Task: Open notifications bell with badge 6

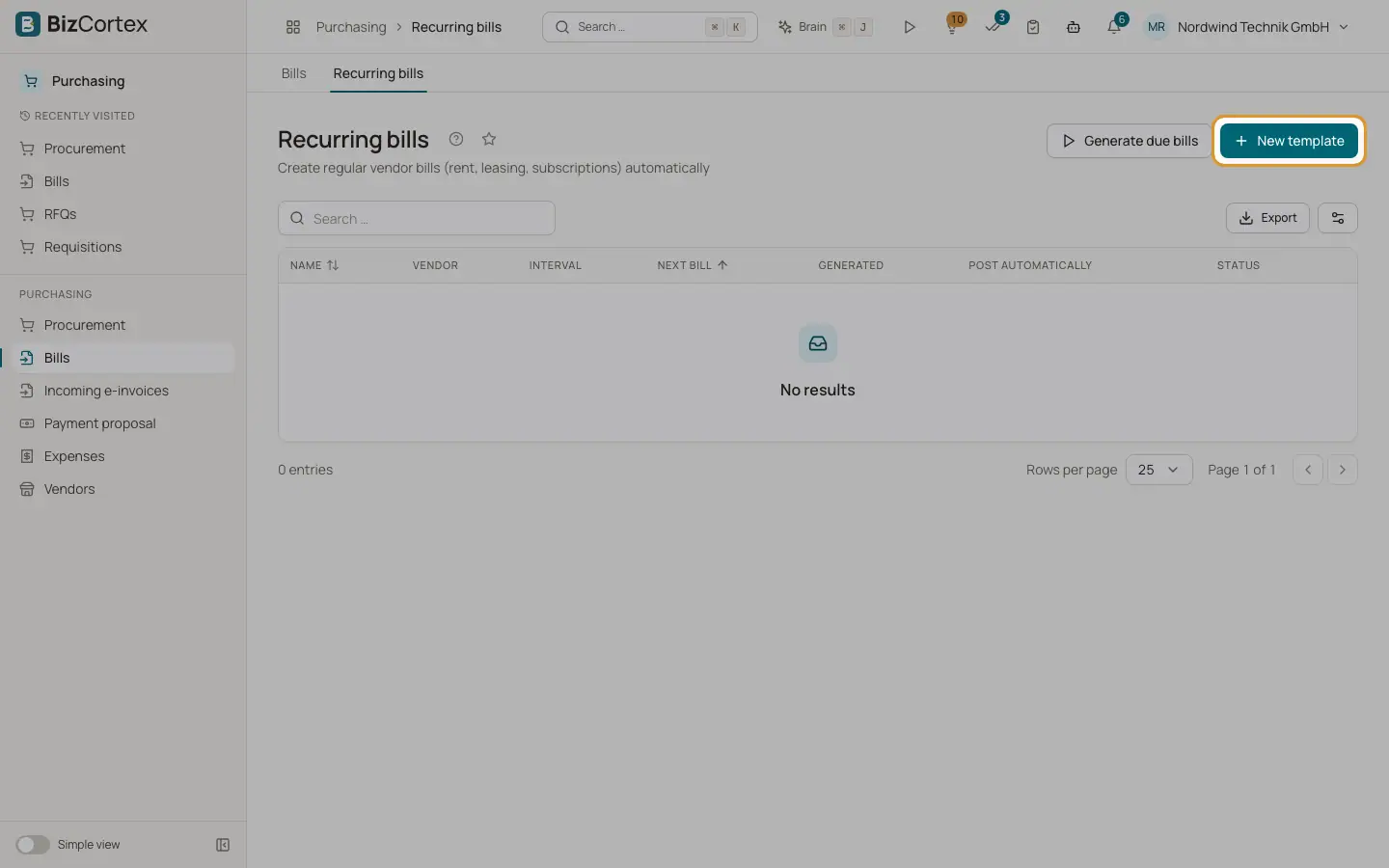Action: click(1115, 26)
